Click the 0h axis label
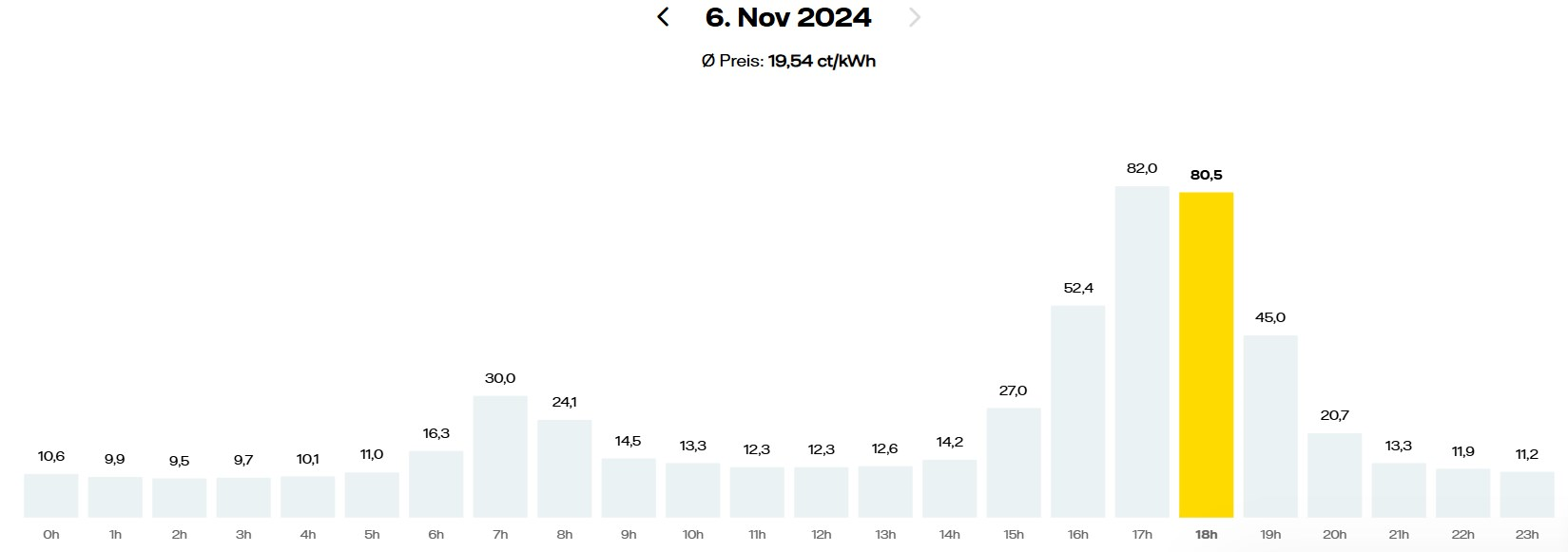Screen dimensions: 1568x552 pyautogui.click(x=51, y=535)
